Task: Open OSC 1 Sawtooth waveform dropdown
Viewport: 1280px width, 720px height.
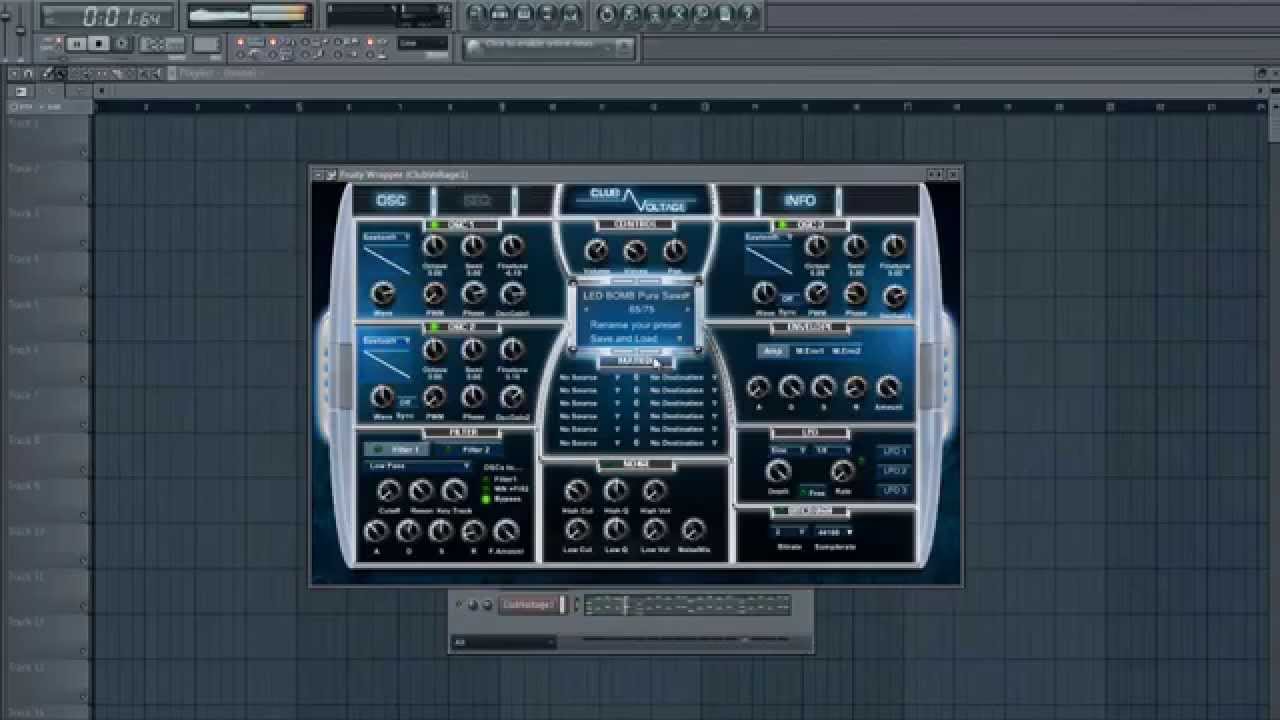Action: click(386, 238)
